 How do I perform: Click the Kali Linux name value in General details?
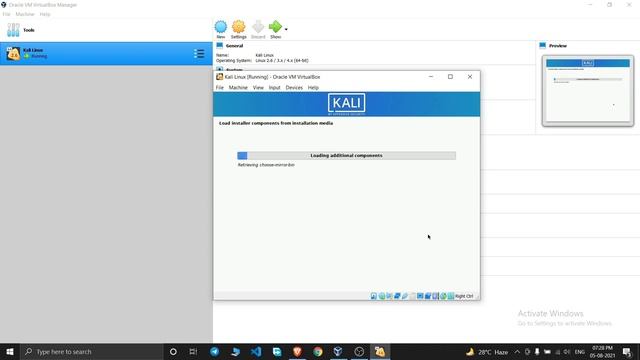pos(264,55)
